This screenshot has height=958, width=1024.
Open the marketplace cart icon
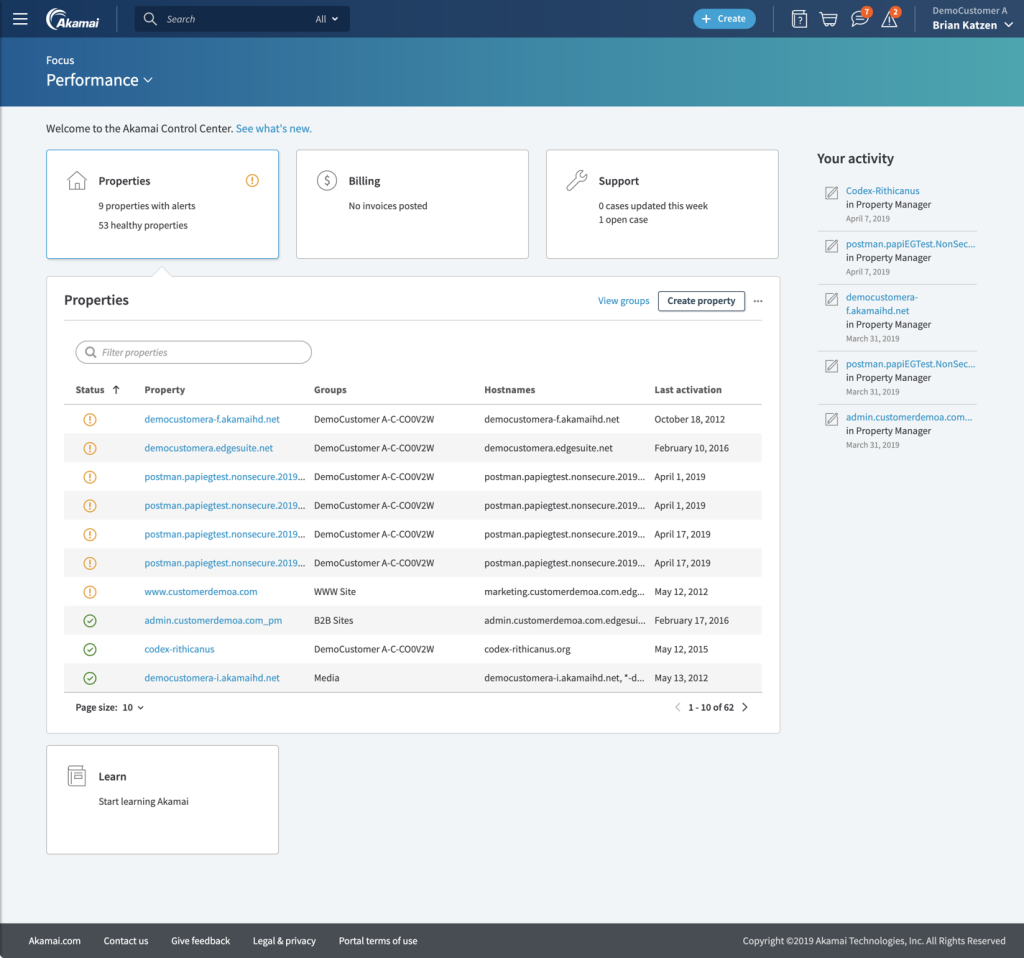pos(829,19)
